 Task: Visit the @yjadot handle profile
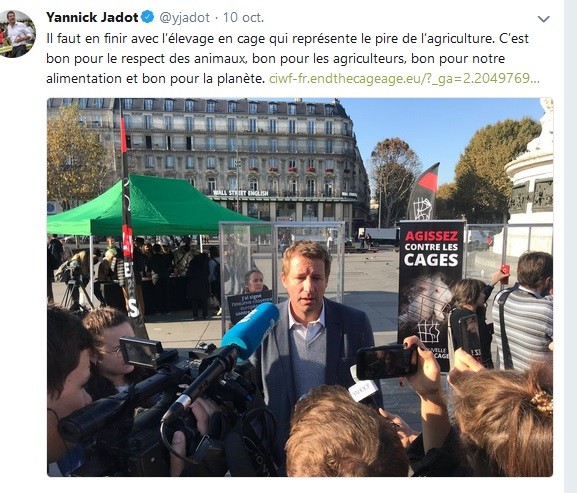pyautogui.click(x=184, y=18)
